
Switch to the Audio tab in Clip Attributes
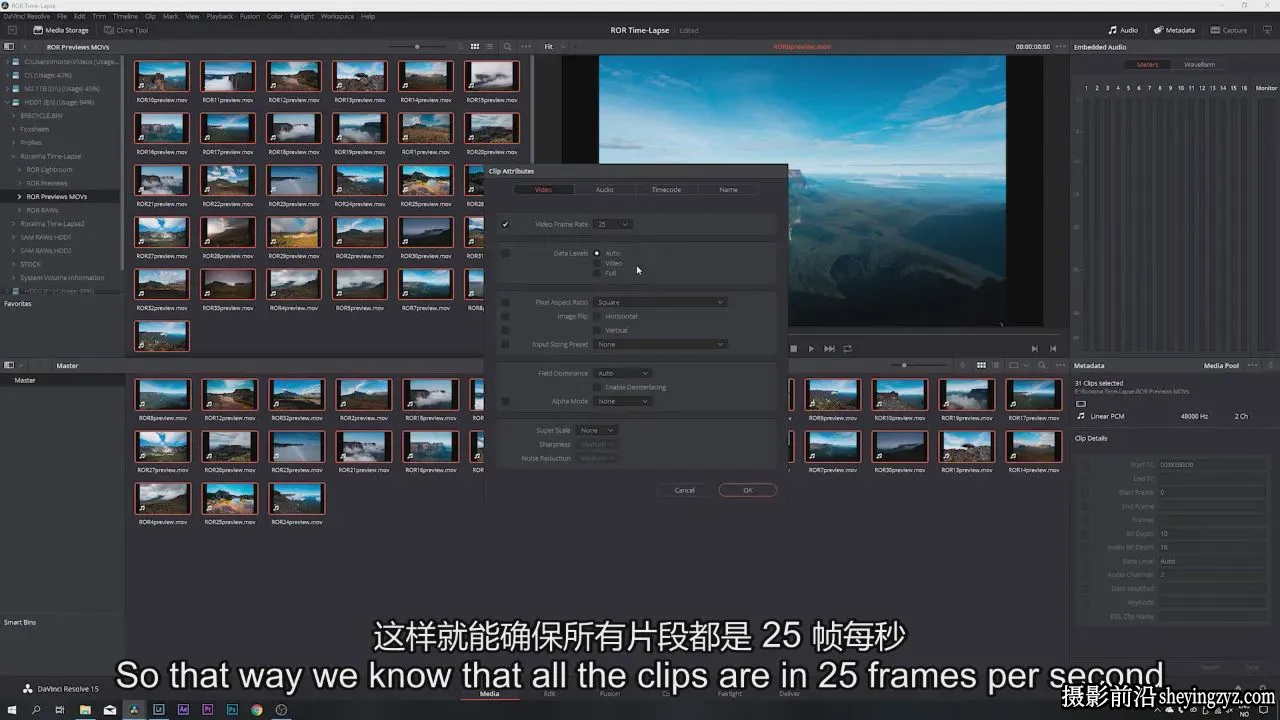[605, 189]
